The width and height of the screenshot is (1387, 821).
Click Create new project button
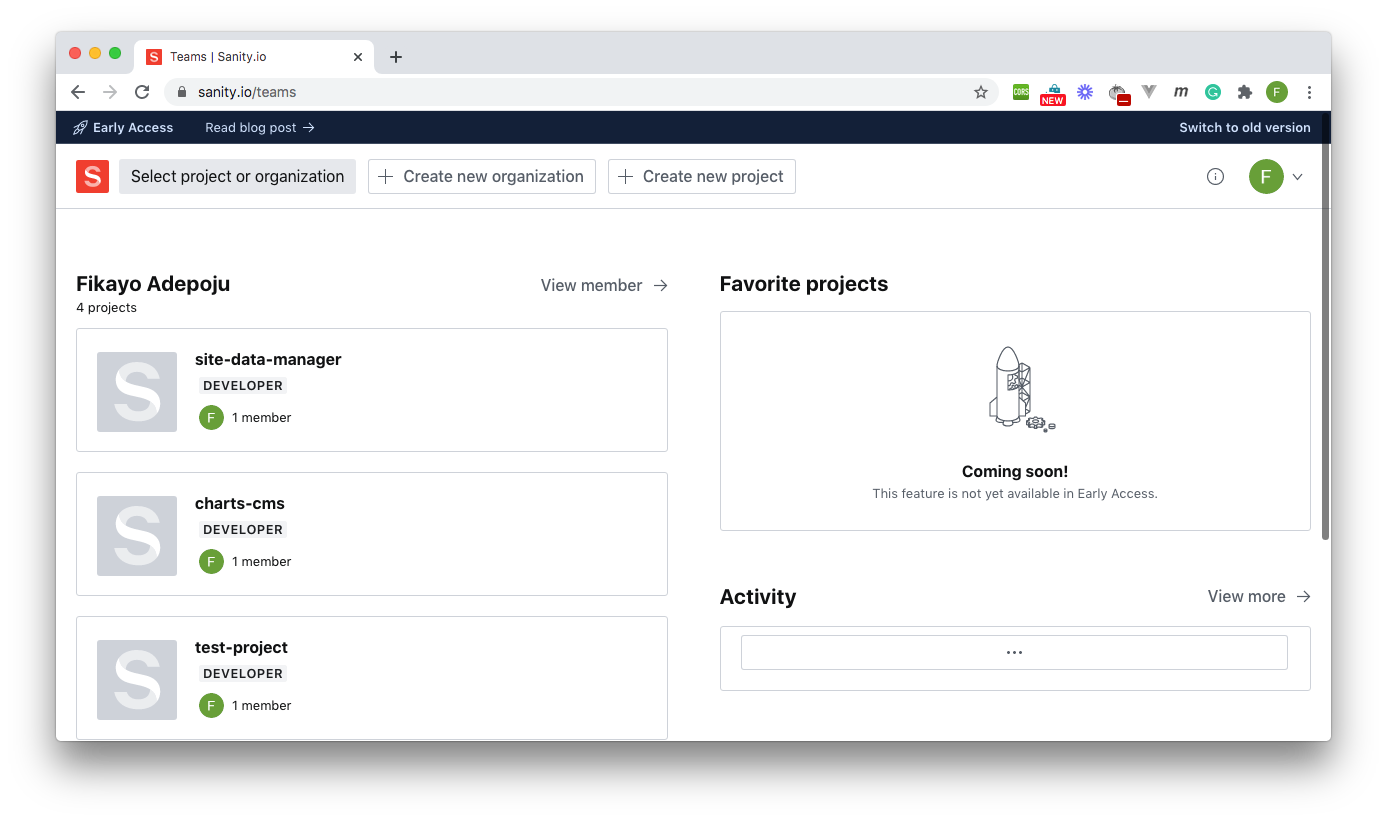pyautogui.click(x=702, y=176)
